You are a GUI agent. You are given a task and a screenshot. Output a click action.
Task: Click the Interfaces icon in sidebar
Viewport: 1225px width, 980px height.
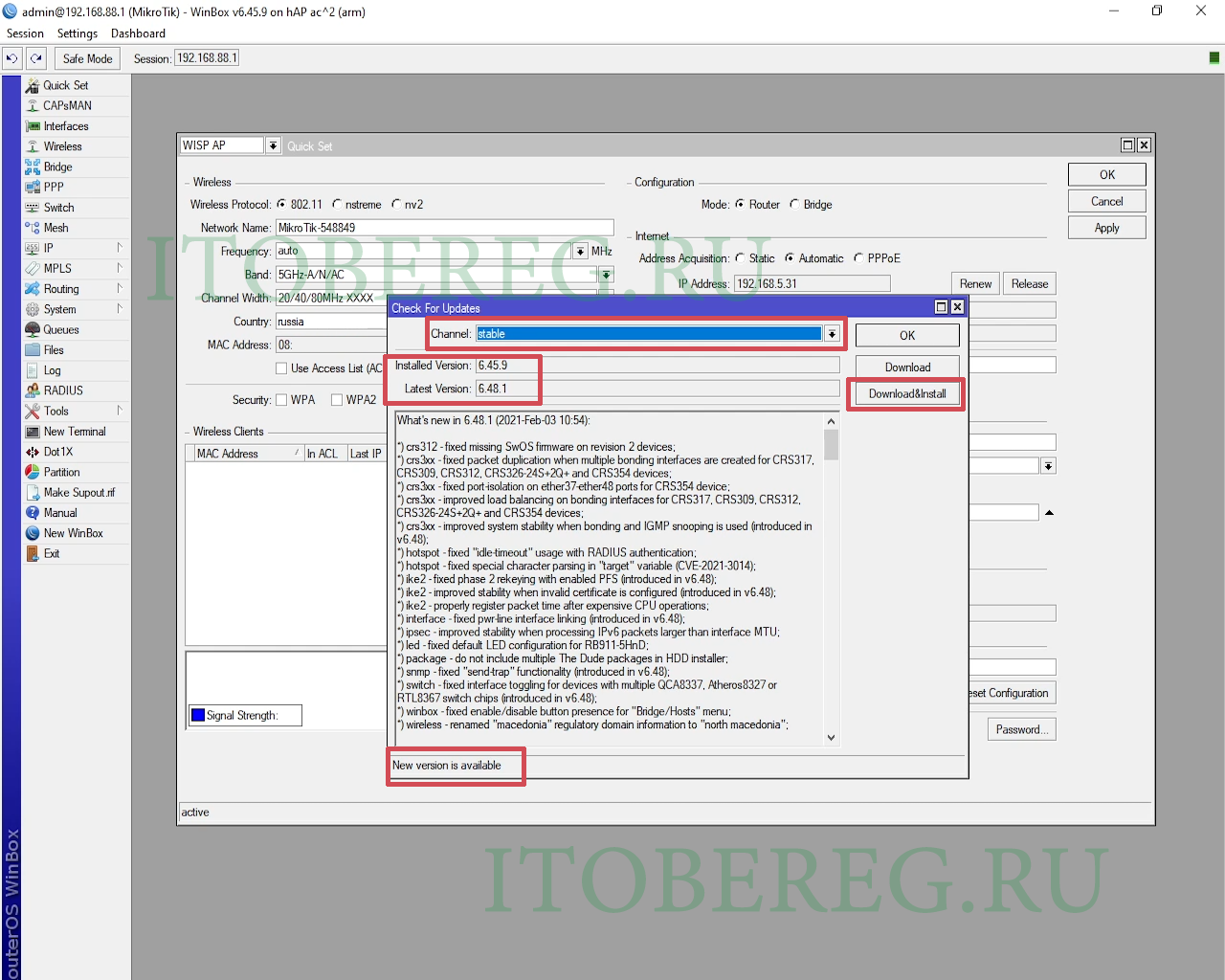(x=33, y=126)
